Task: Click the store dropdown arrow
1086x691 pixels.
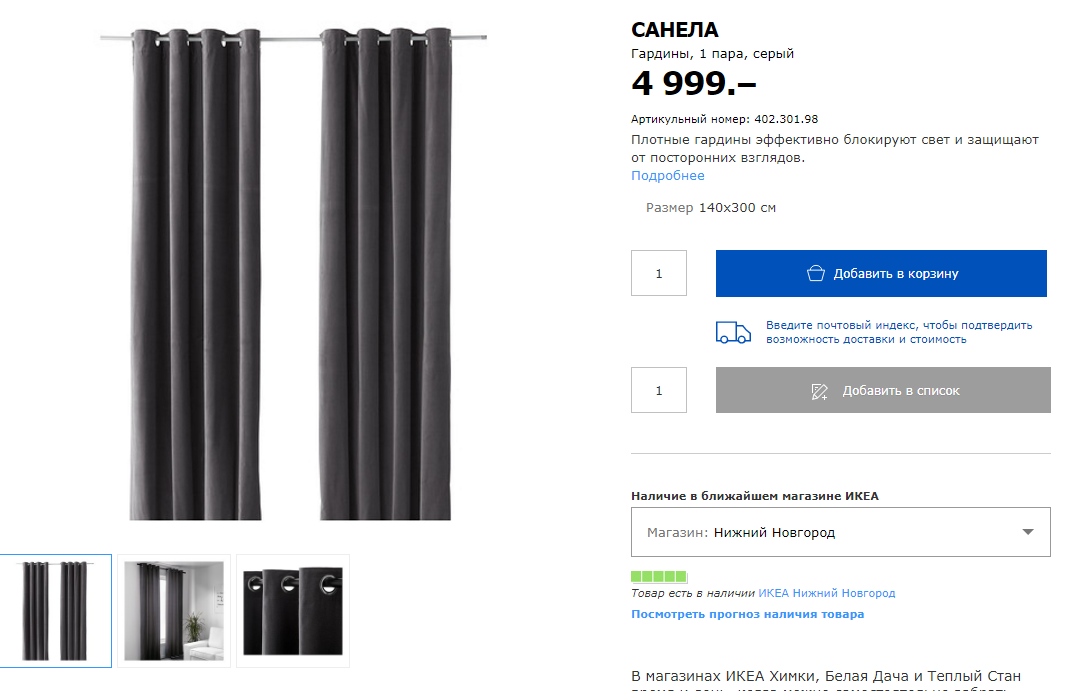Action: coord(1028,532)
